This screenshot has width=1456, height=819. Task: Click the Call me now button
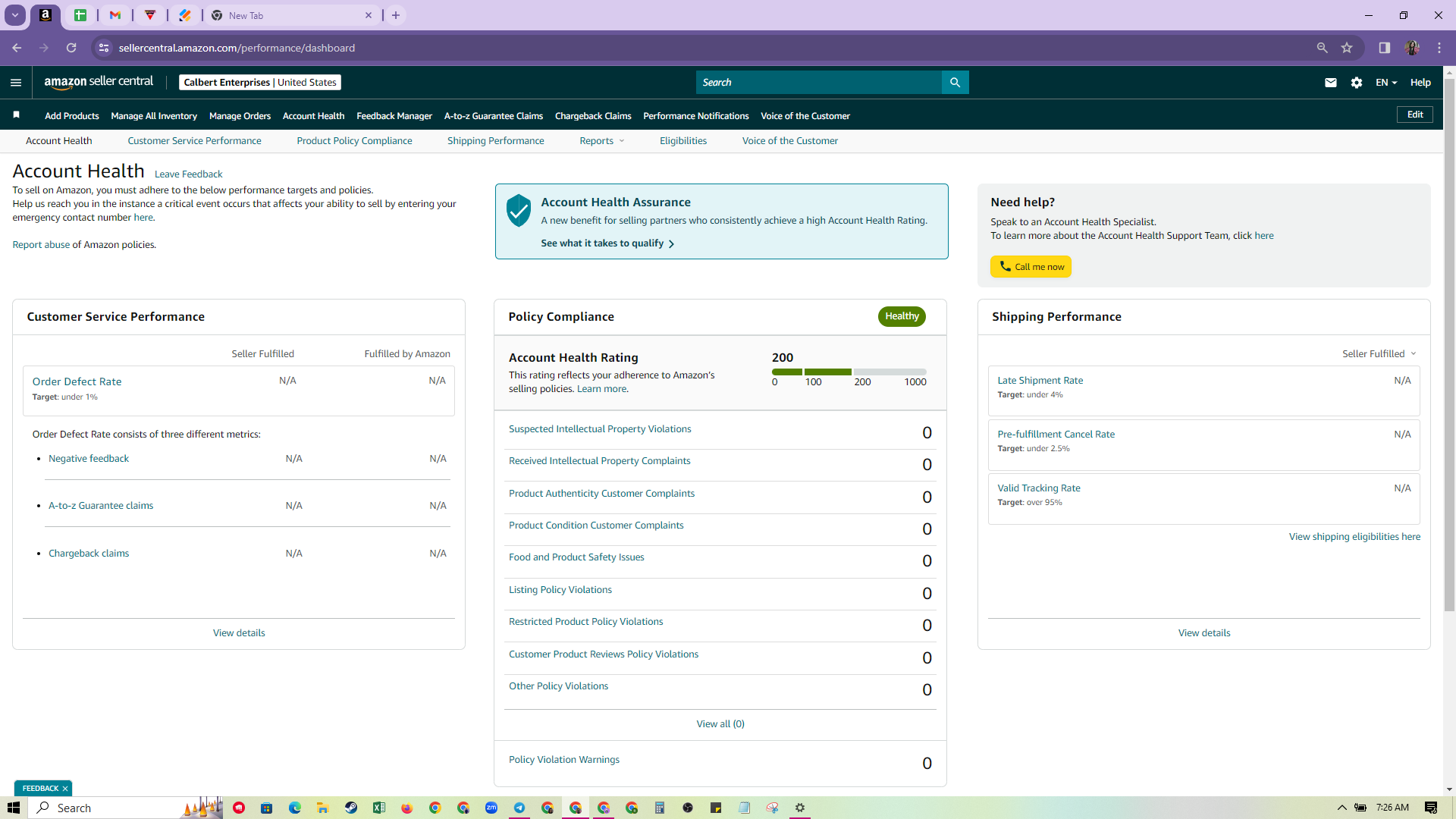coord(1031,267)
